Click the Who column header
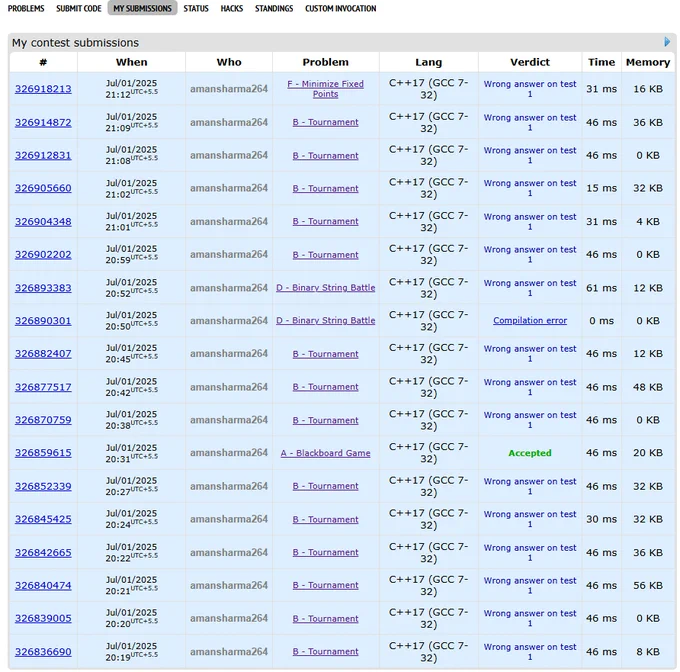 [229, 62]
